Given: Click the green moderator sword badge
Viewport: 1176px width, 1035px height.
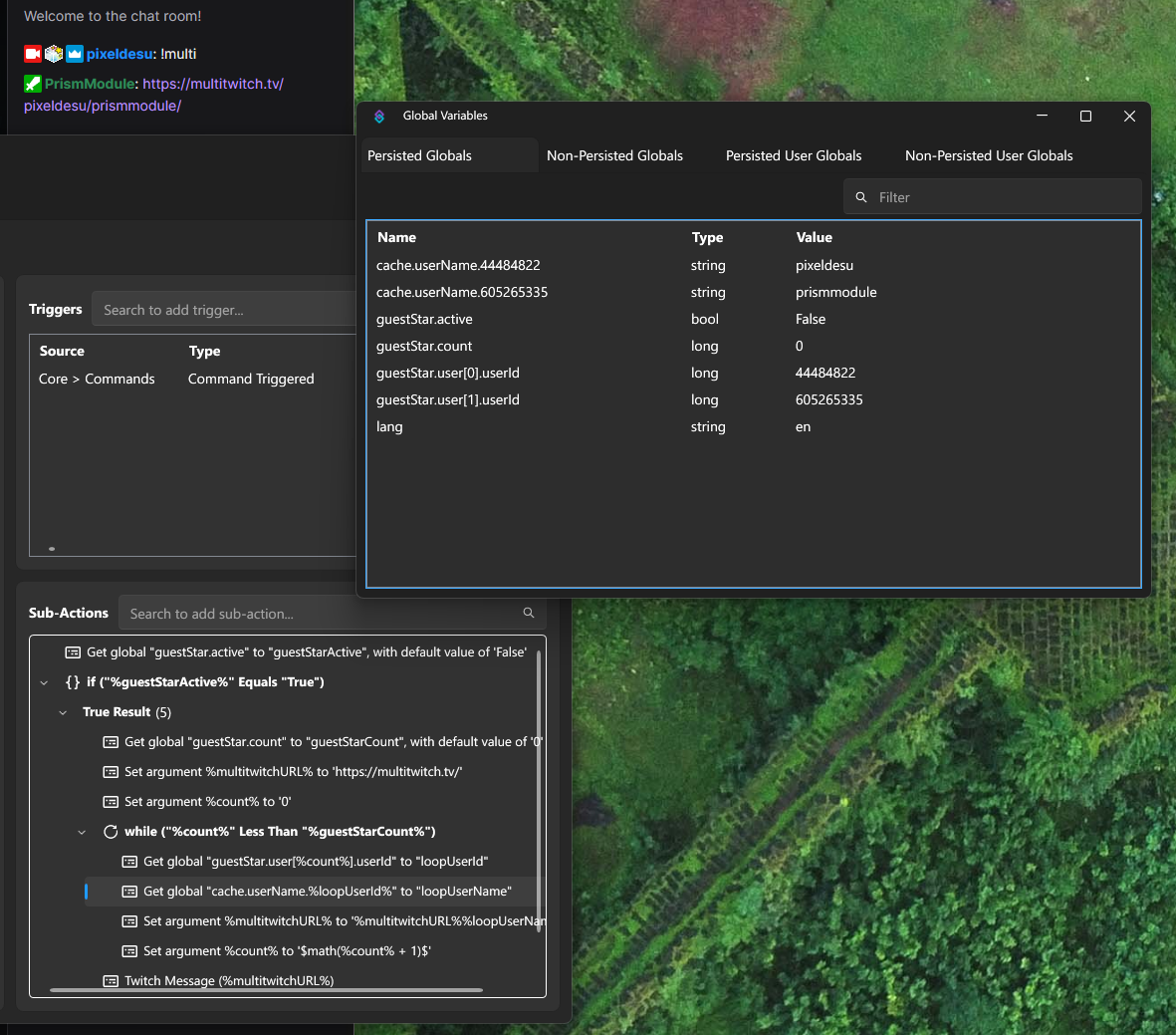Looking at the screenshot, I should [x=33, y=84].
